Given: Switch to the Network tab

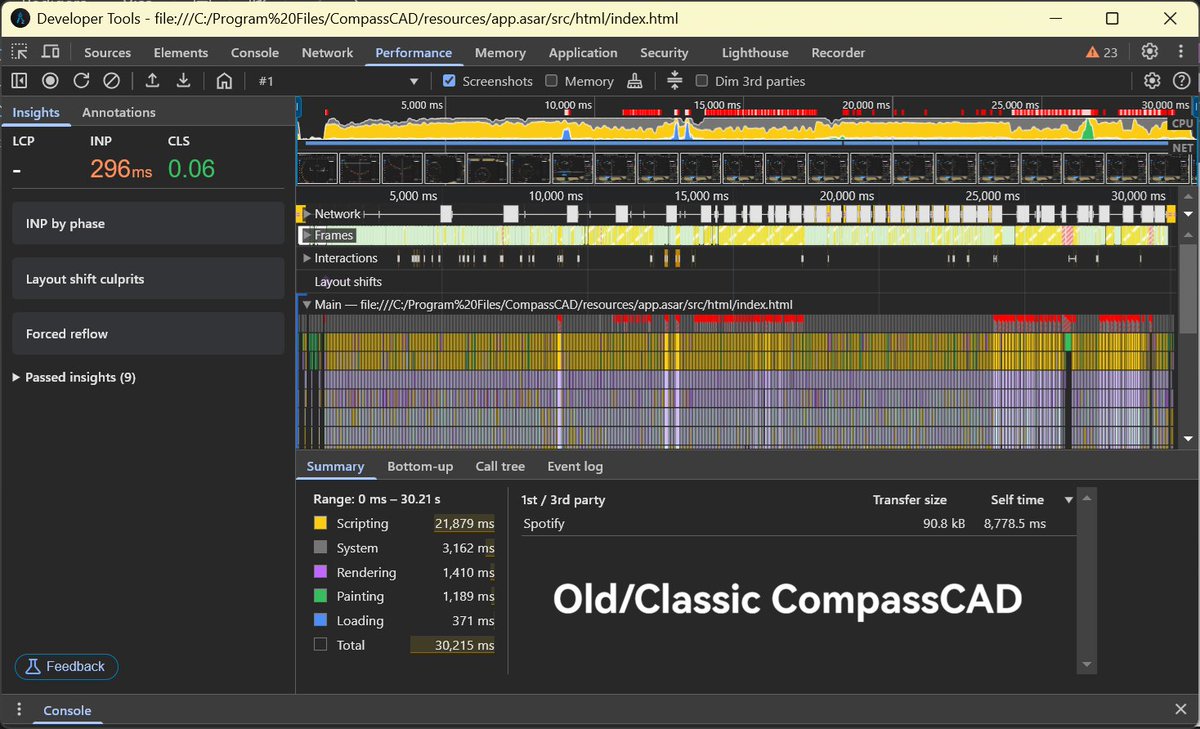Looking at the screenshot, I should click(x=328, y=53).
